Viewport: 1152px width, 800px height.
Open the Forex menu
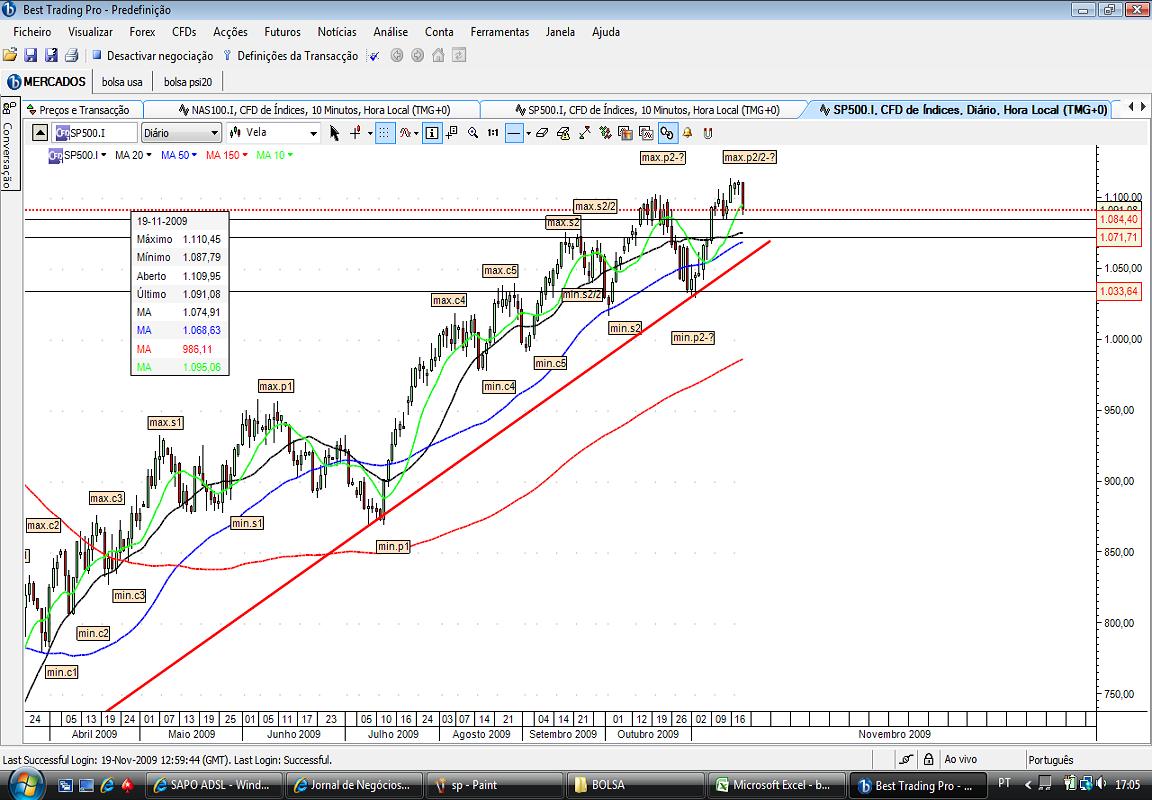(x=143, y=32)
